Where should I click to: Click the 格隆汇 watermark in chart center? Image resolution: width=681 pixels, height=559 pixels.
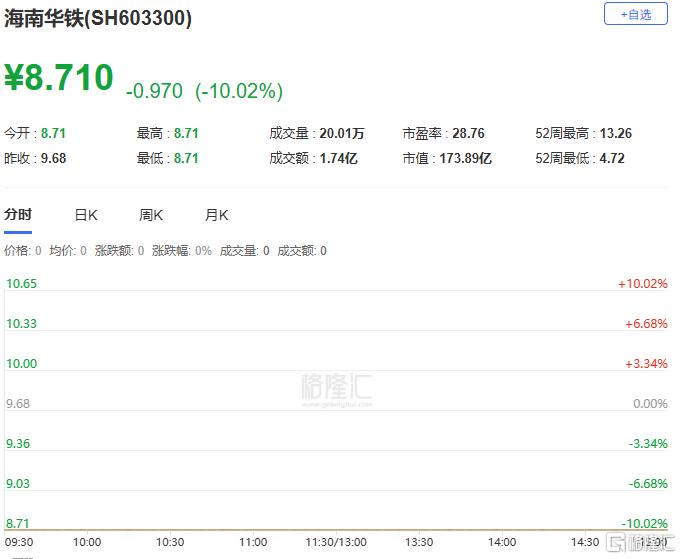click(336, 388)
